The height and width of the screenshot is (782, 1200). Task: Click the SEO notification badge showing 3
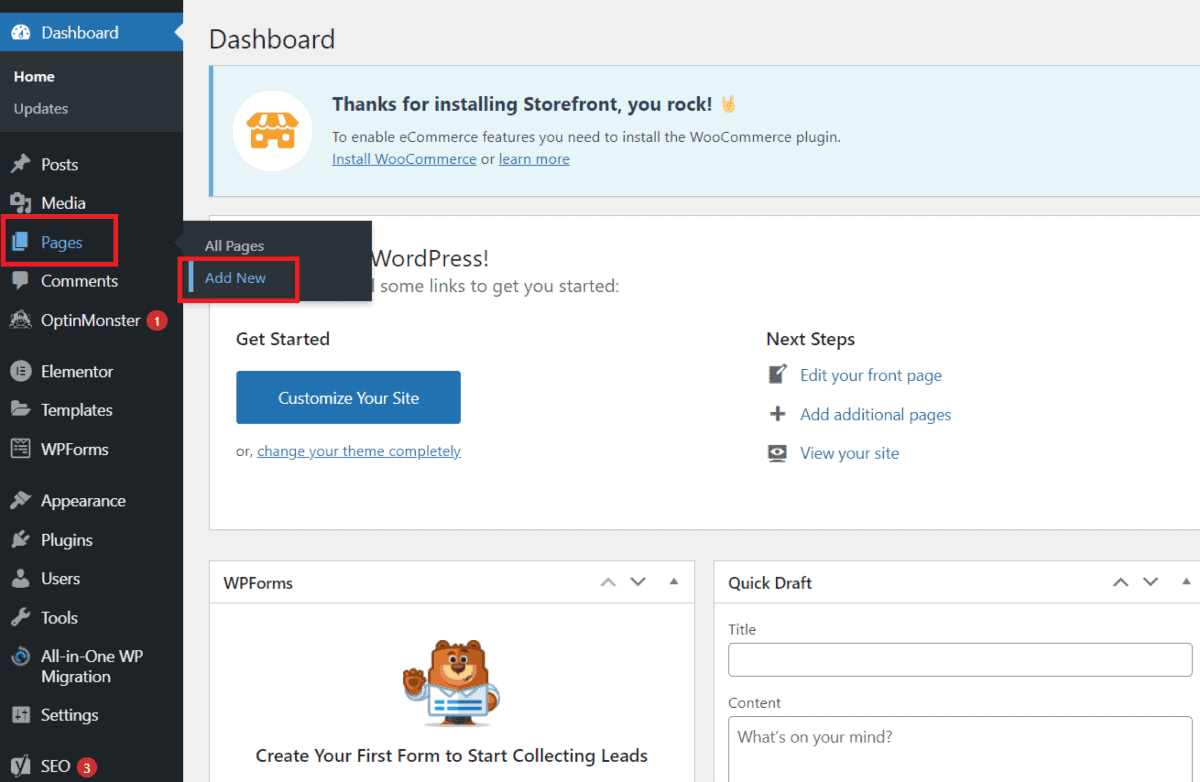[x=87, y=767]
